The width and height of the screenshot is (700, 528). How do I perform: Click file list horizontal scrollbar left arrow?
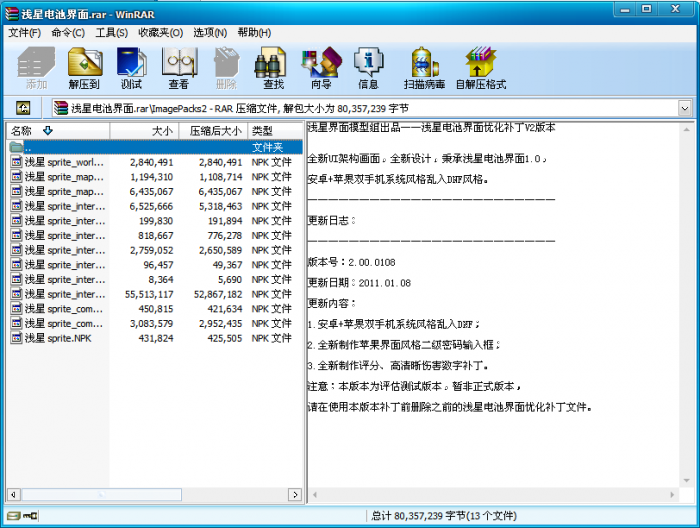(13, 494)
